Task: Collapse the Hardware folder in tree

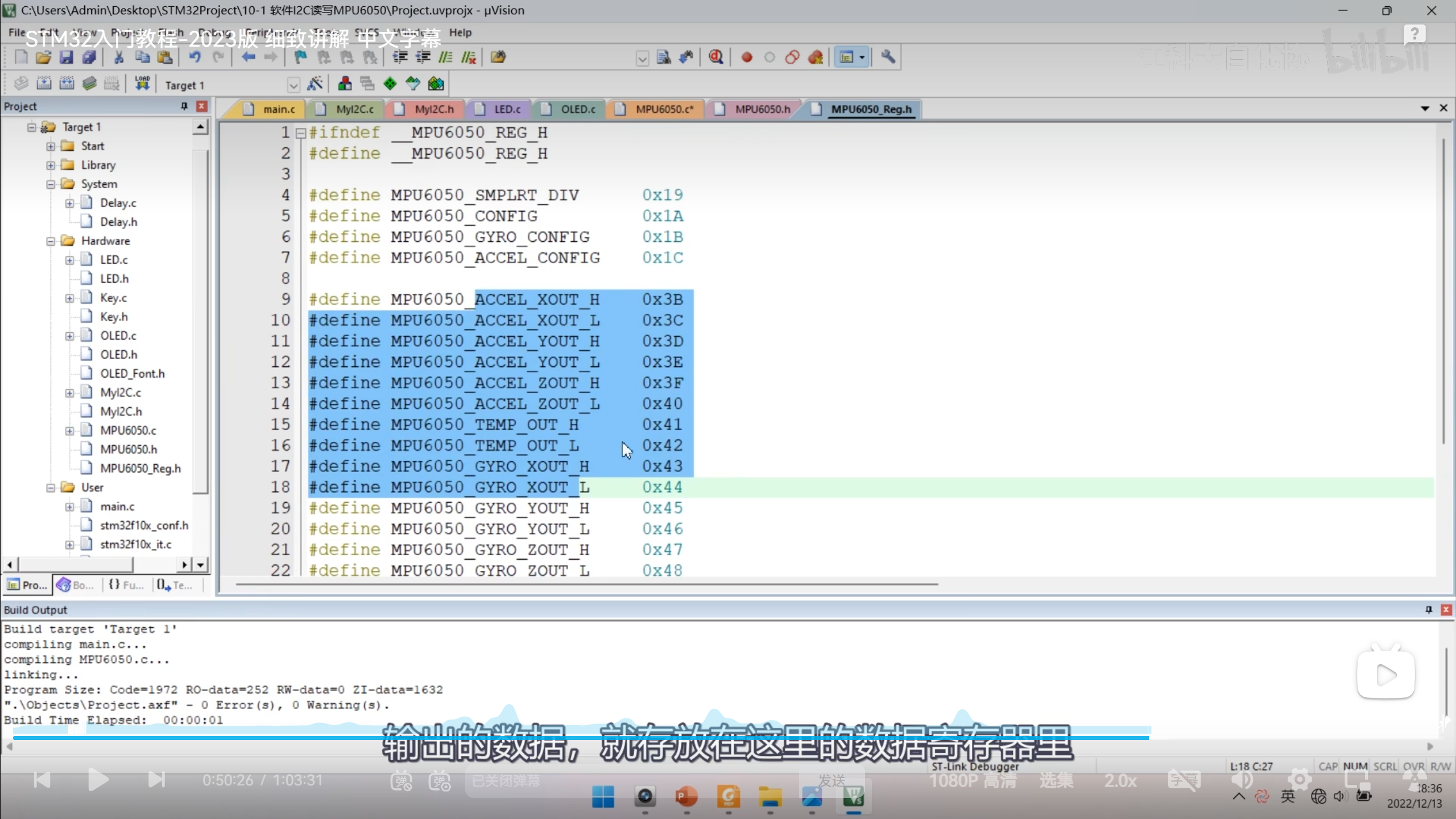Action: [51, 241]
